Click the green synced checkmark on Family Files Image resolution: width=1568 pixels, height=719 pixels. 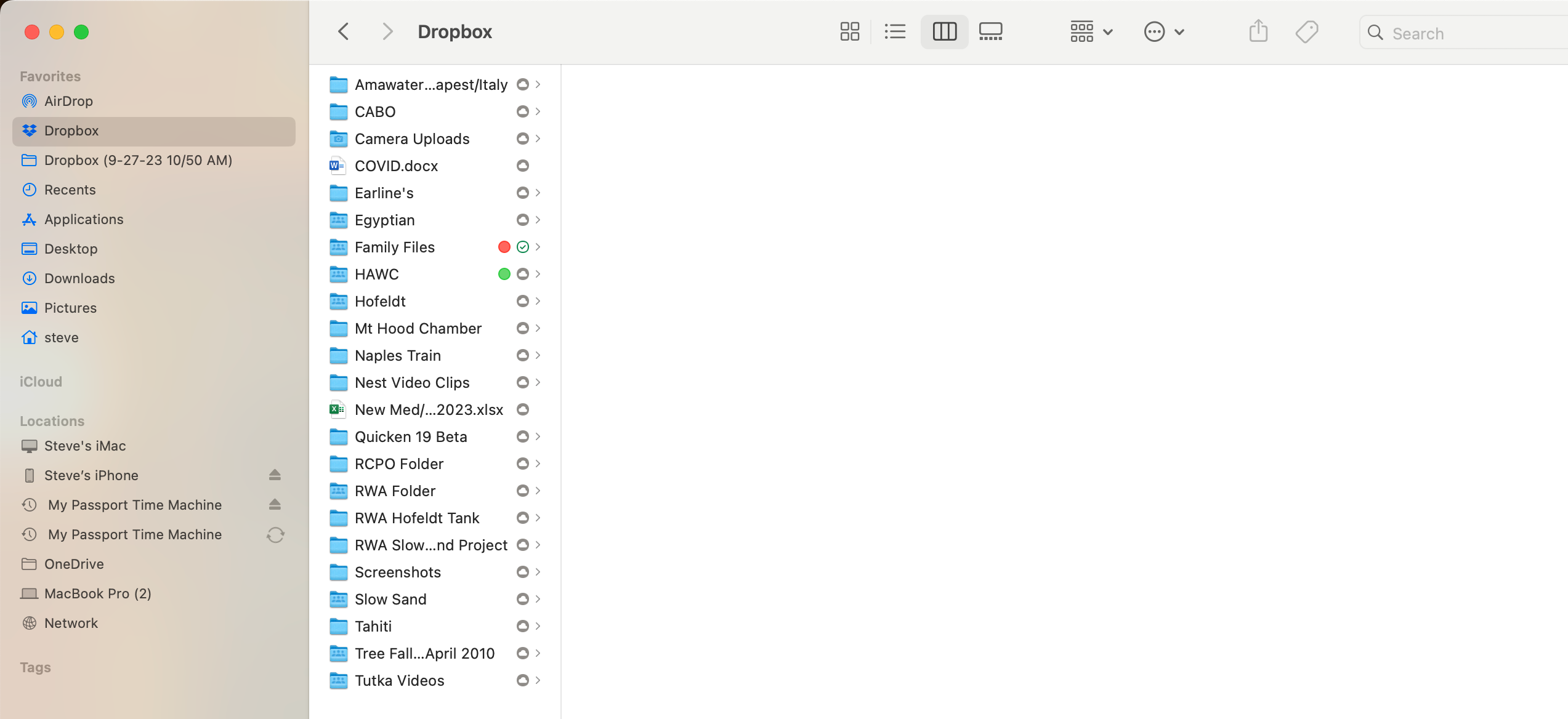point(522,247)
